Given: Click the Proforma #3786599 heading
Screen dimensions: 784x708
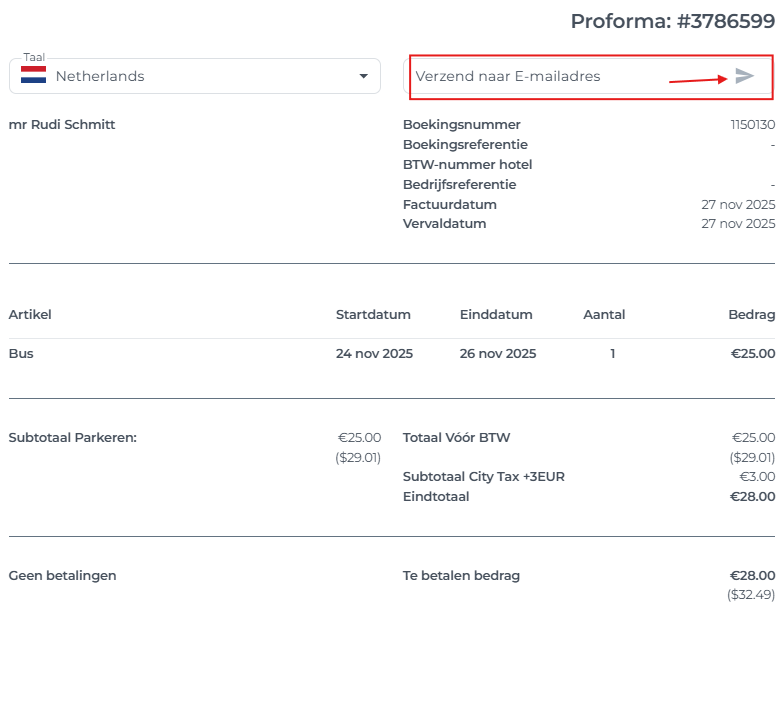Looking at the screenshot, I should (672, 21).
